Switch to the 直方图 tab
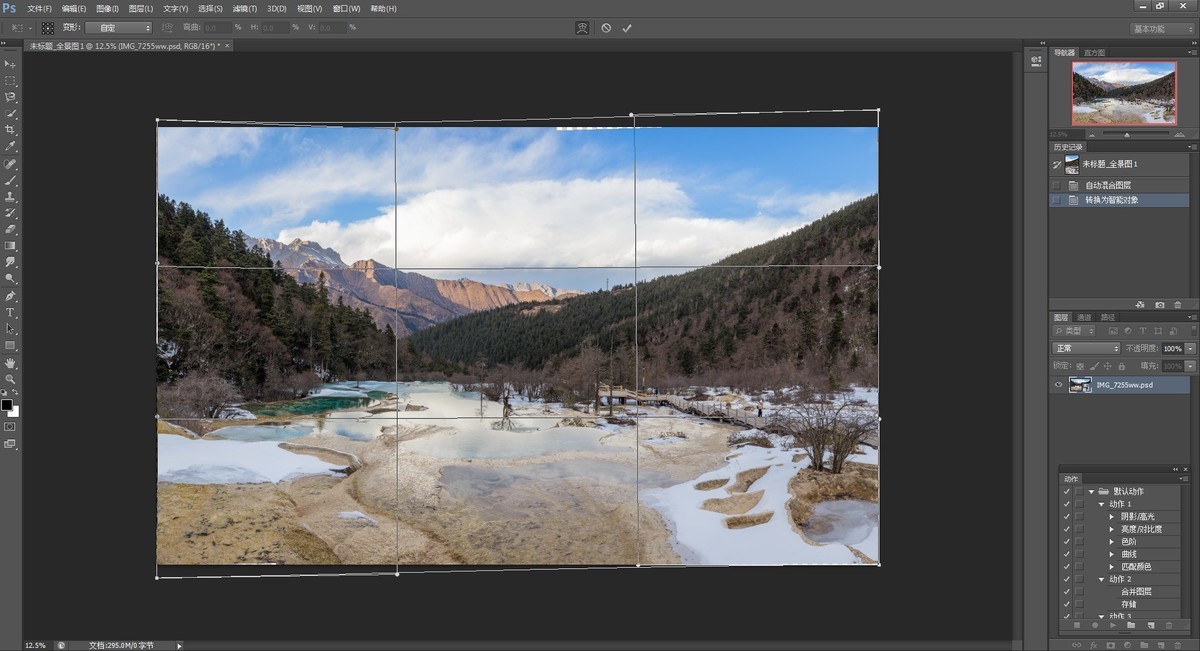1200x651 pixels. 1094,52
